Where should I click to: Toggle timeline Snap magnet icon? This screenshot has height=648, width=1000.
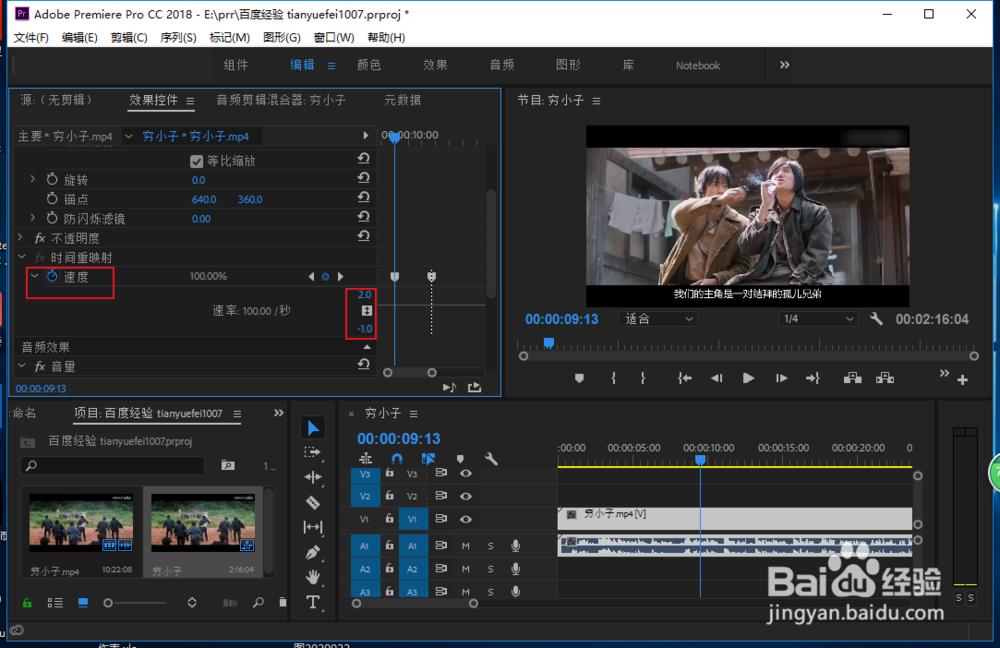(397, 459)
